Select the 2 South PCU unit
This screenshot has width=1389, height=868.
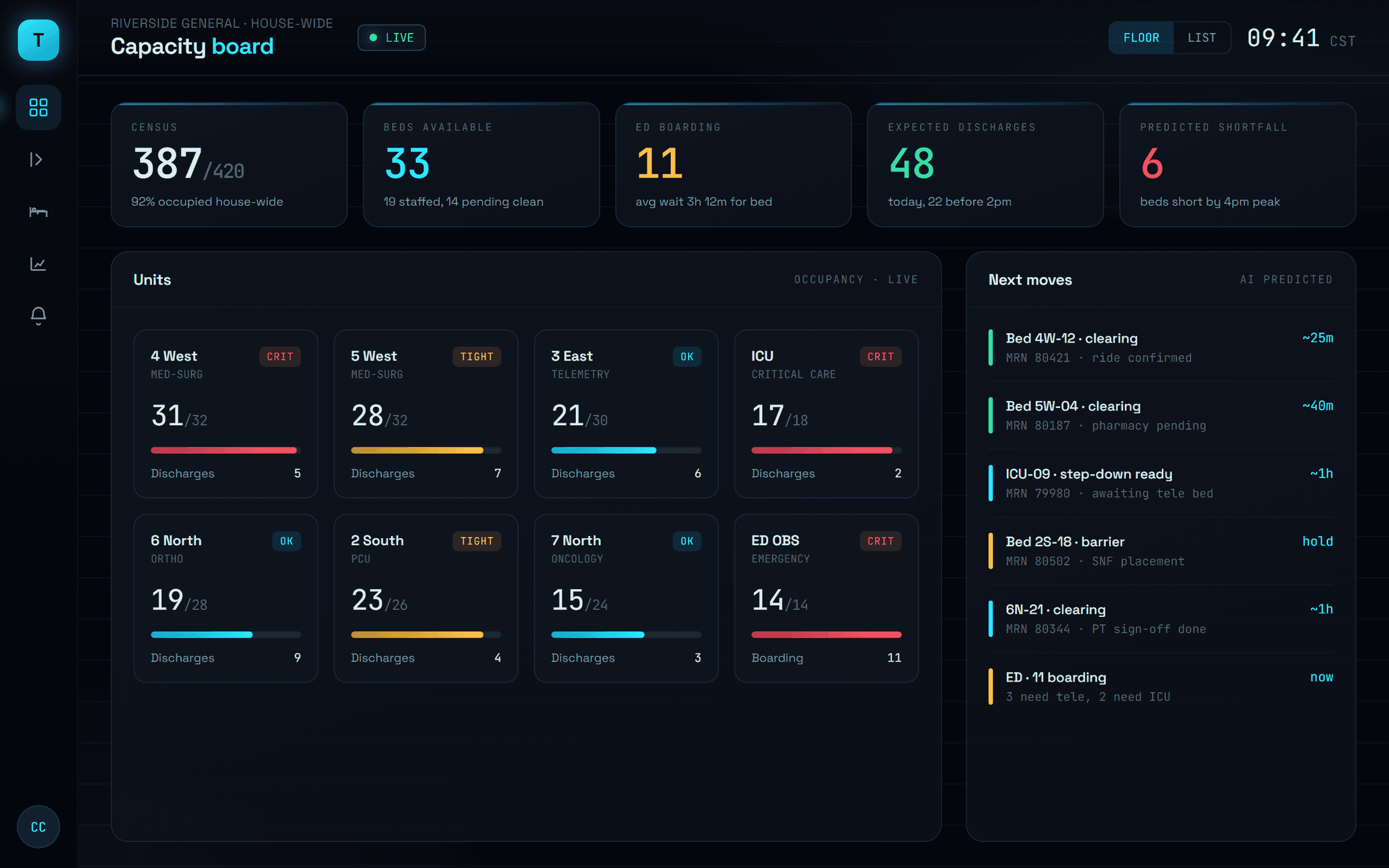[x=426, y=598]
